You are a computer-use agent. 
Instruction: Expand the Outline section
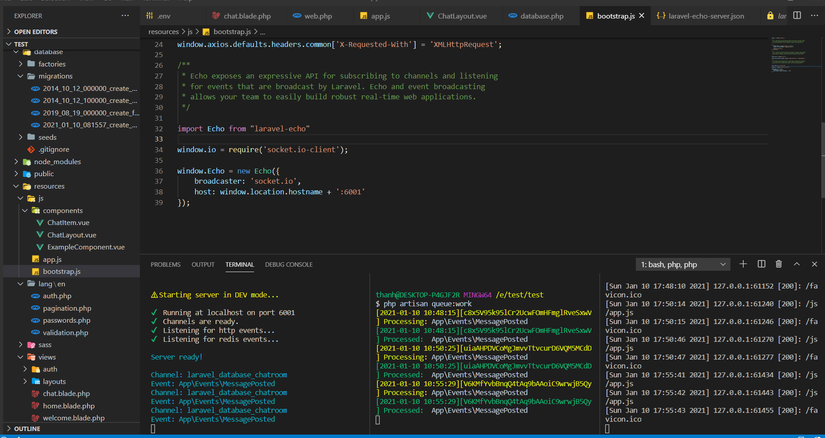[28, 428]
